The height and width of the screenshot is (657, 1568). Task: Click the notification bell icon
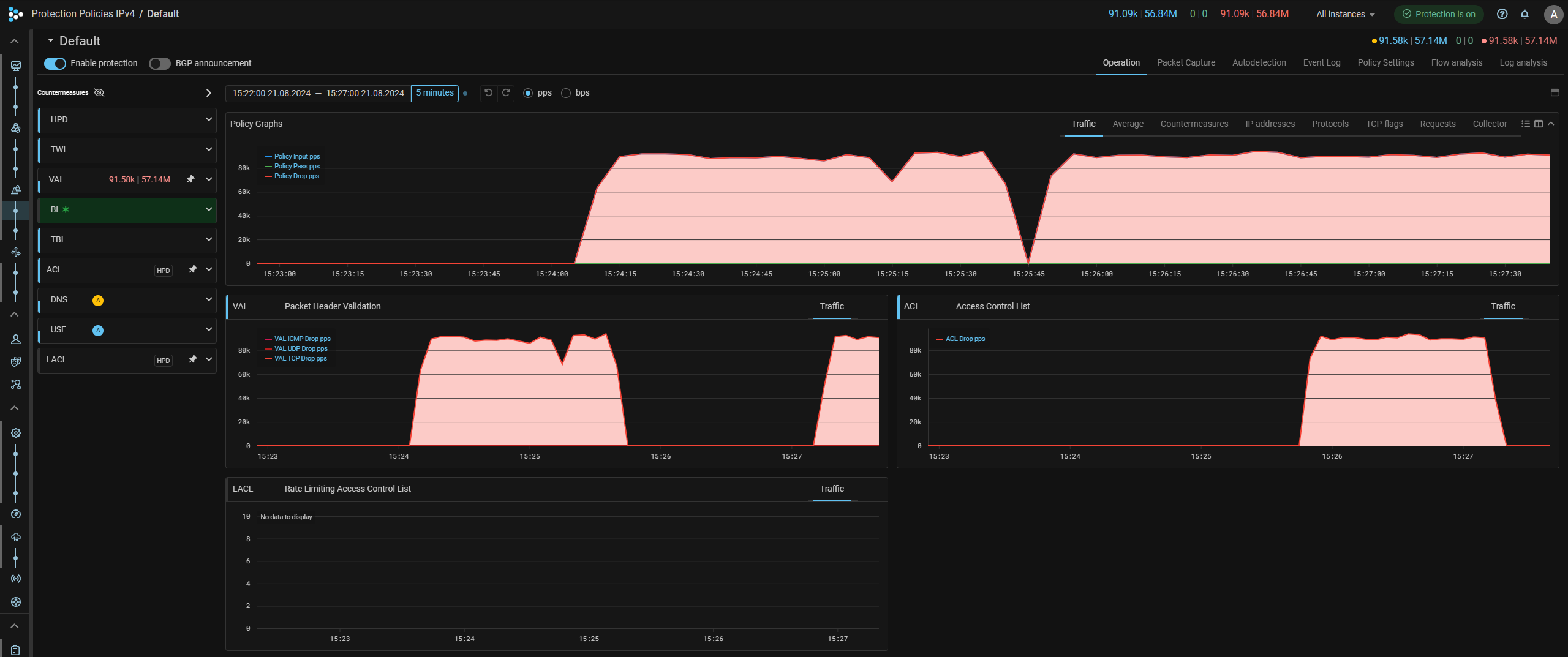pos(1525,14)
